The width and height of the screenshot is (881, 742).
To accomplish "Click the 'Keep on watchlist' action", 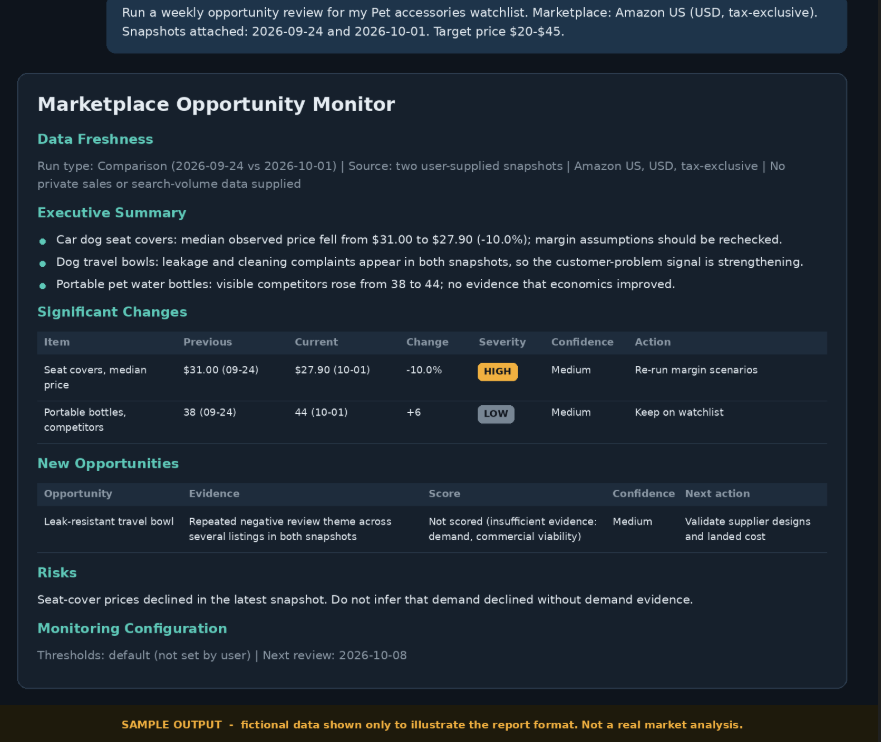I will pyautogui.click(x=679, y=413).
